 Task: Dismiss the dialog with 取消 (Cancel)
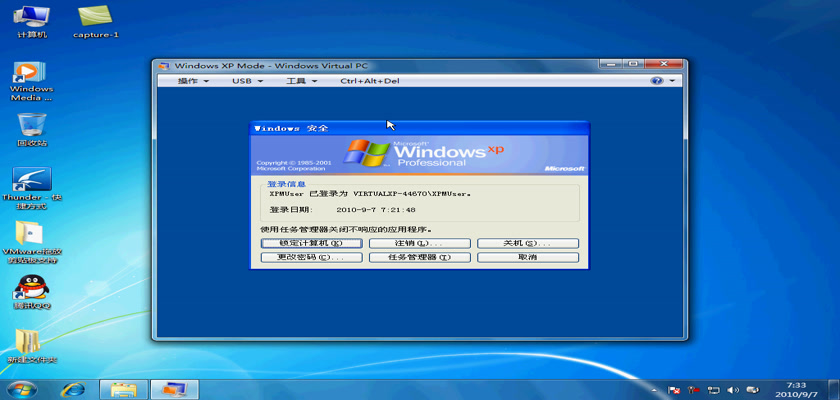point(527,257)
